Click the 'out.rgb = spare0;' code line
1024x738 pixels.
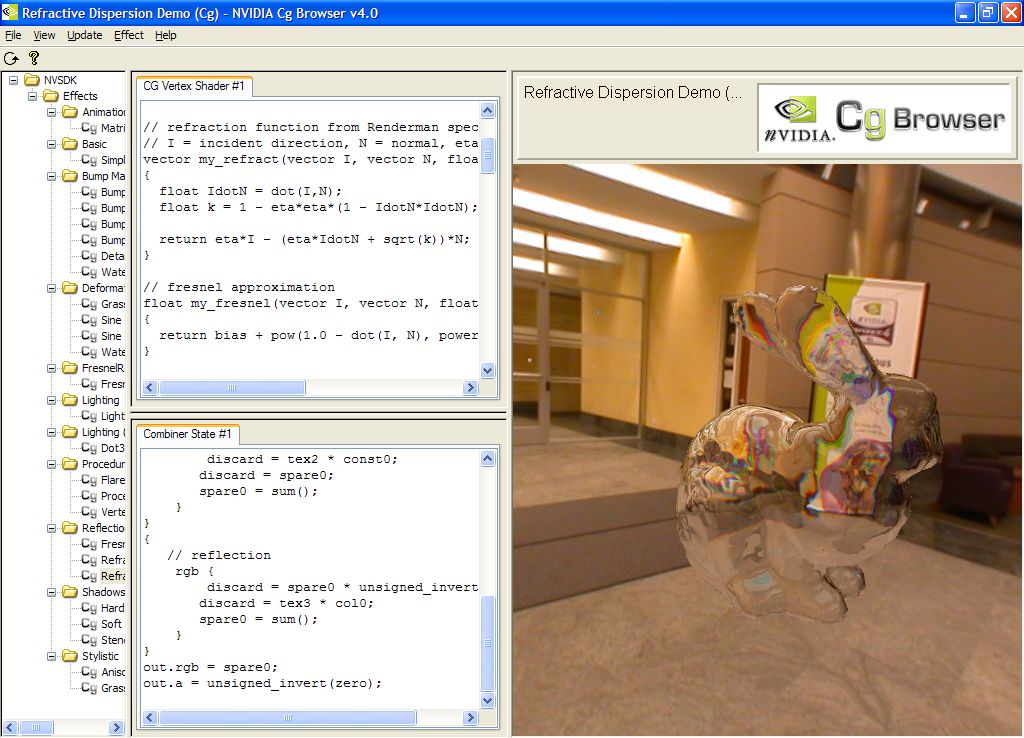pos(210,667)
